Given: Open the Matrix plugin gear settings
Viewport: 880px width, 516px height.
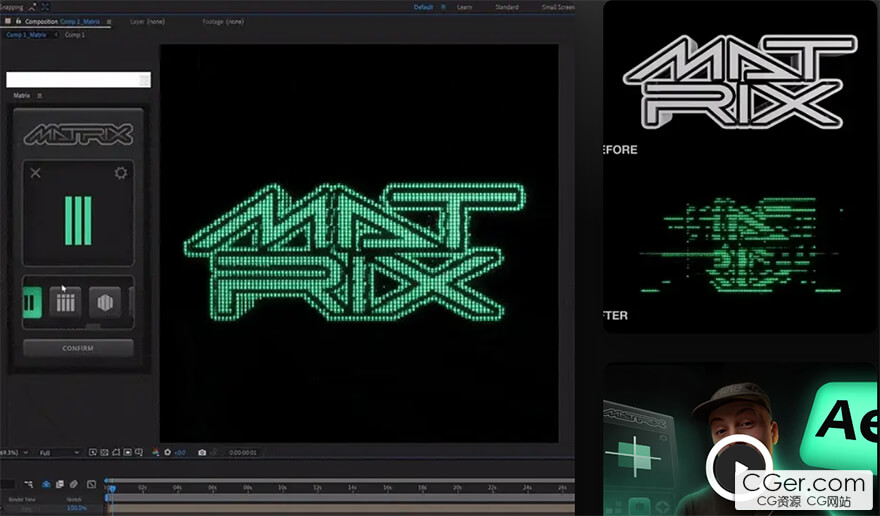Looking at the screenshot, I should click(x=121, y=172).
